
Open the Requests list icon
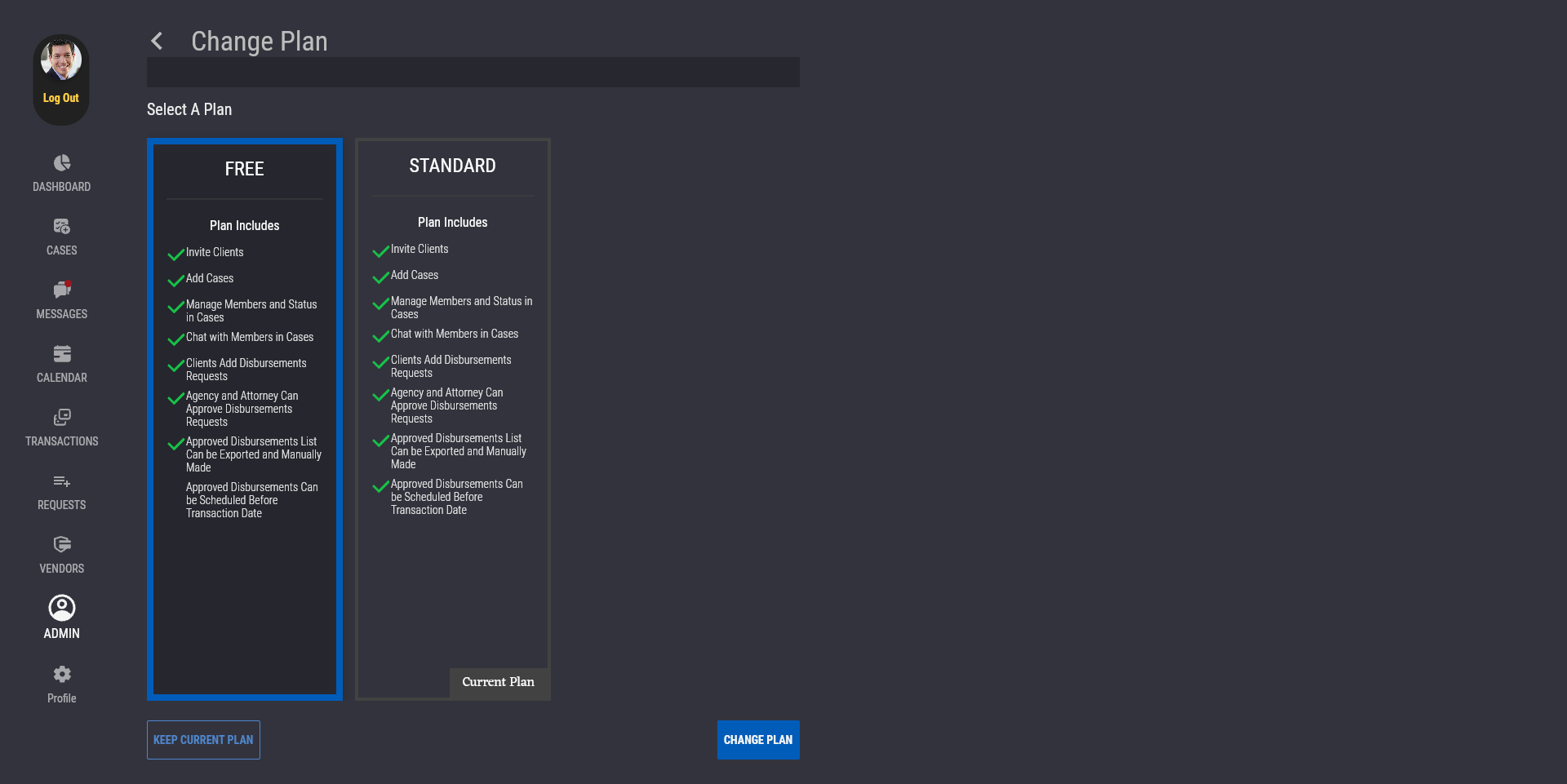(62, 481)
